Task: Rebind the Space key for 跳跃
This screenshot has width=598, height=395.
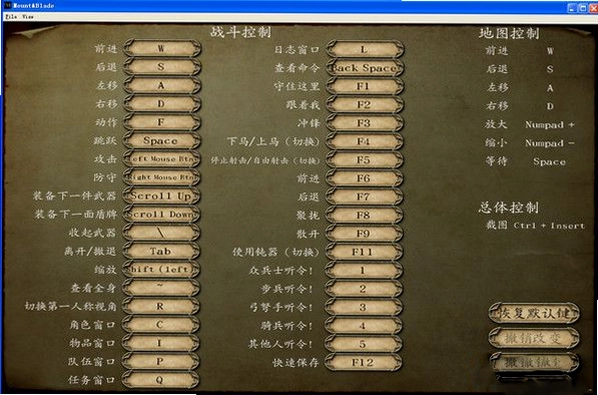Action: (161, 141)
